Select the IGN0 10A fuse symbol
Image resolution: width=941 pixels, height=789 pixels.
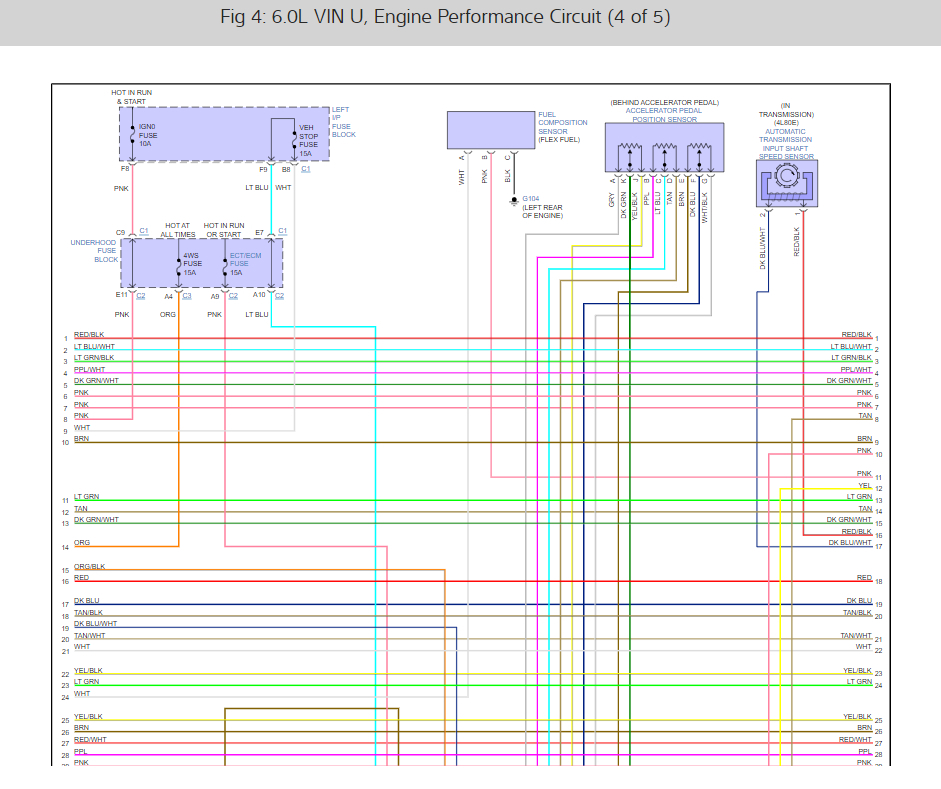pyautogui.click(x=133, y=135)
